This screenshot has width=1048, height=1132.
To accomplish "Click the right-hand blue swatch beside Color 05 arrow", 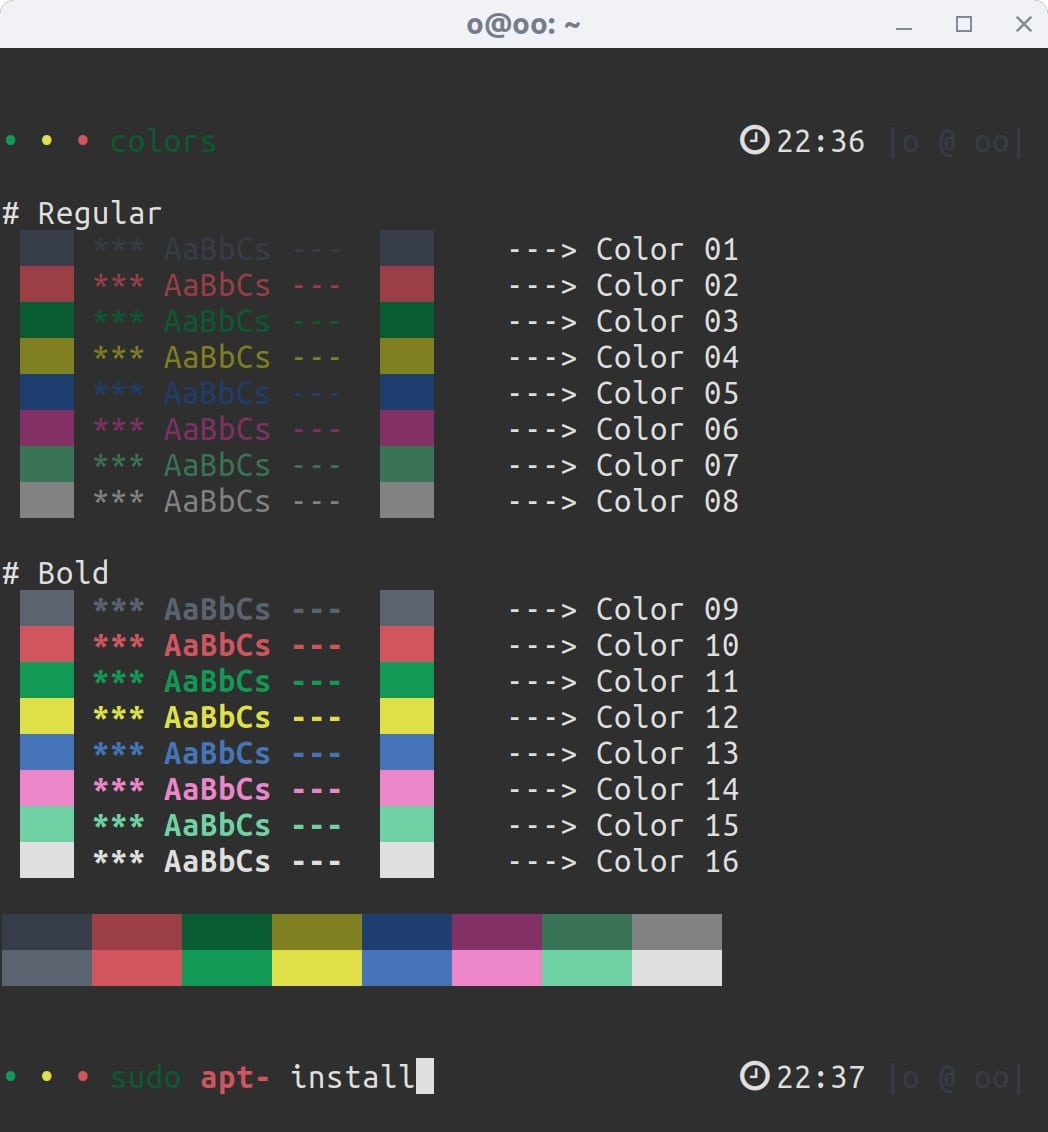I will click(x=407, y=392).
